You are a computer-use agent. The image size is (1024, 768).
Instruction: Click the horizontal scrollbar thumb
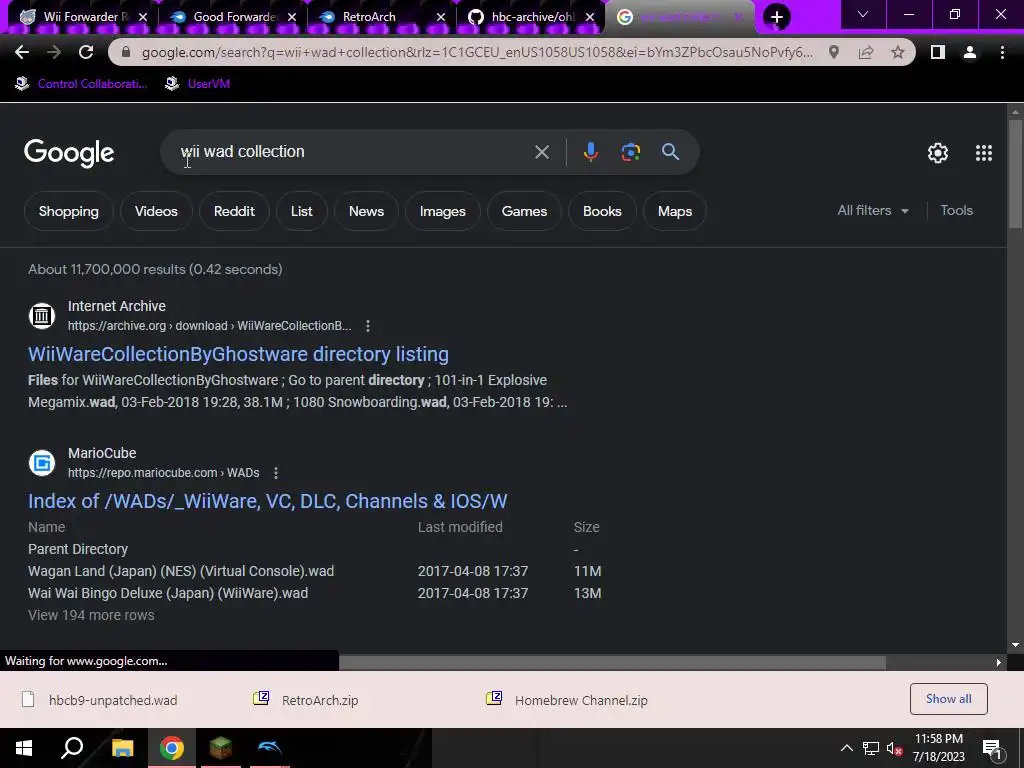click(612, 662)
